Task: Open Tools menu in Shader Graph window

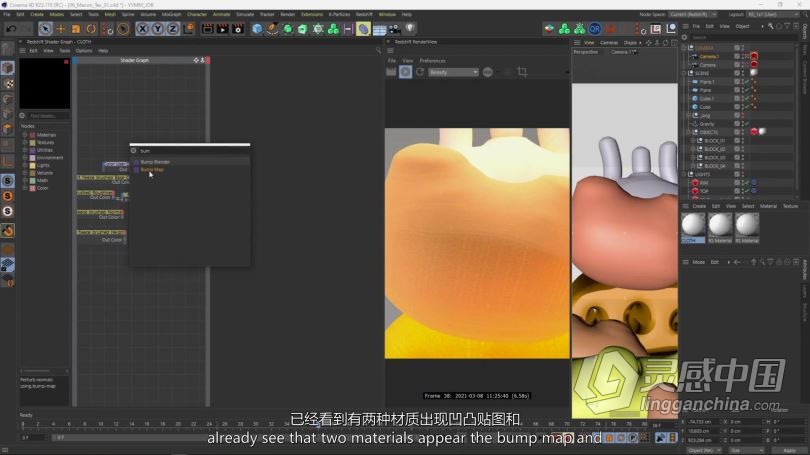Action: click(x=65, y=51)
